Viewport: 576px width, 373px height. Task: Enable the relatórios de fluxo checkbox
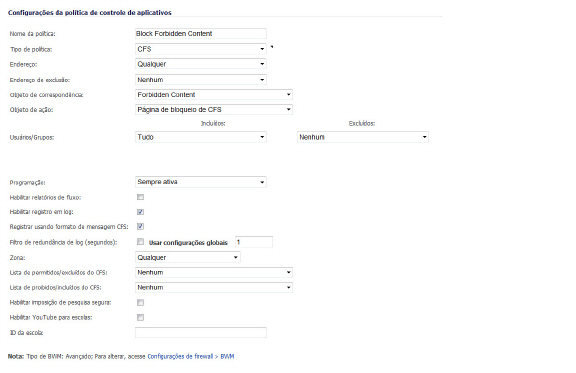pyautogui.click(x=140, y=197)
